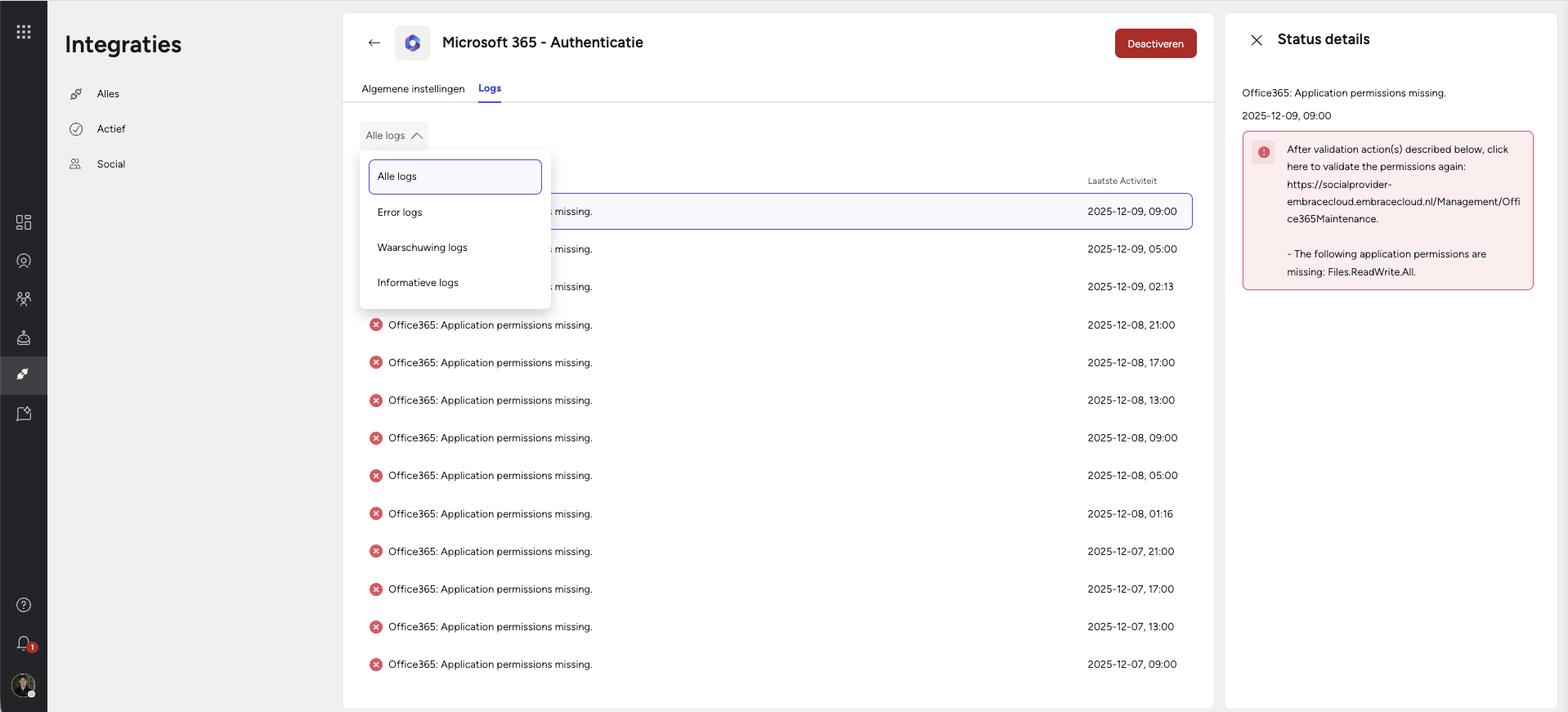Open the help question mark icon
This screenshot has width=1568, height=712.
(x=24, y=605)
